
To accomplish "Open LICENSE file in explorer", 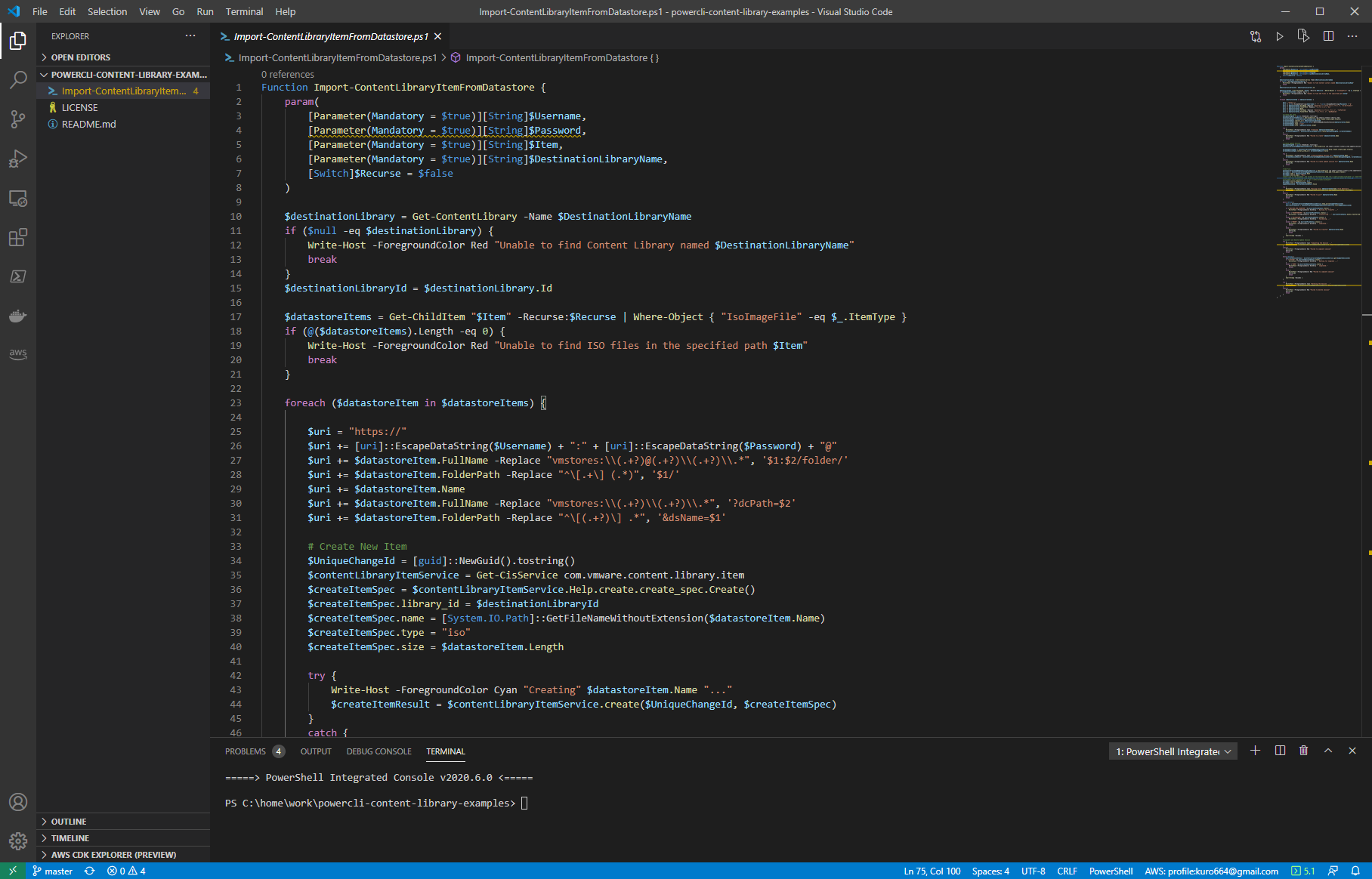I will tap(123, 108).
